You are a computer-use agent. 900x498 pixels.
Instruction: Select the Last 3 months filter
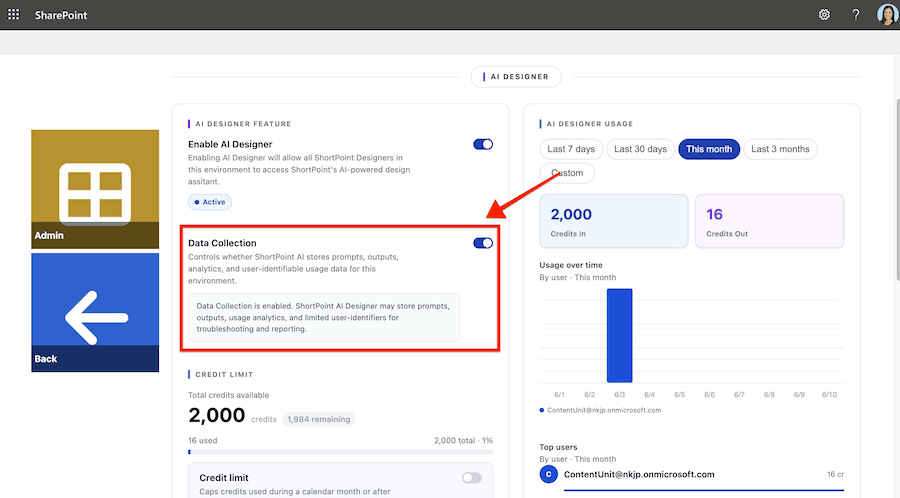[780, 149]
